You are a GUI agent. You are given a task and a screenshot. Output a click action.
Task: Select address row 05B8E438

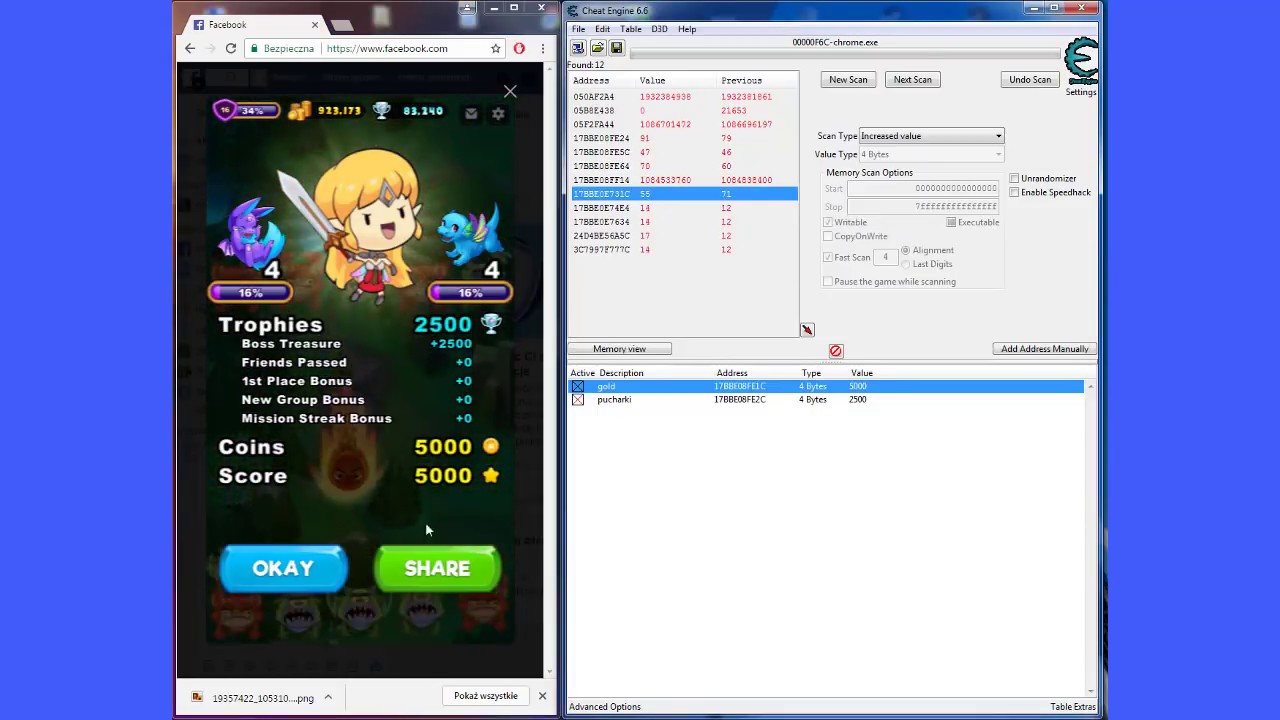pyautogui.click(x=684, y=110)
